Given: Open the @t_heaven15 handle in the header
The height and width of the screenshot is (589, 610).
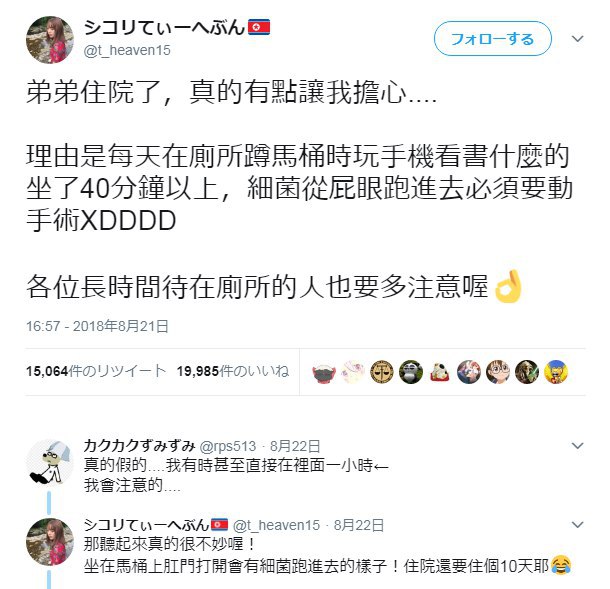Looking at the screenshot, I should click(x=127, y=50).
